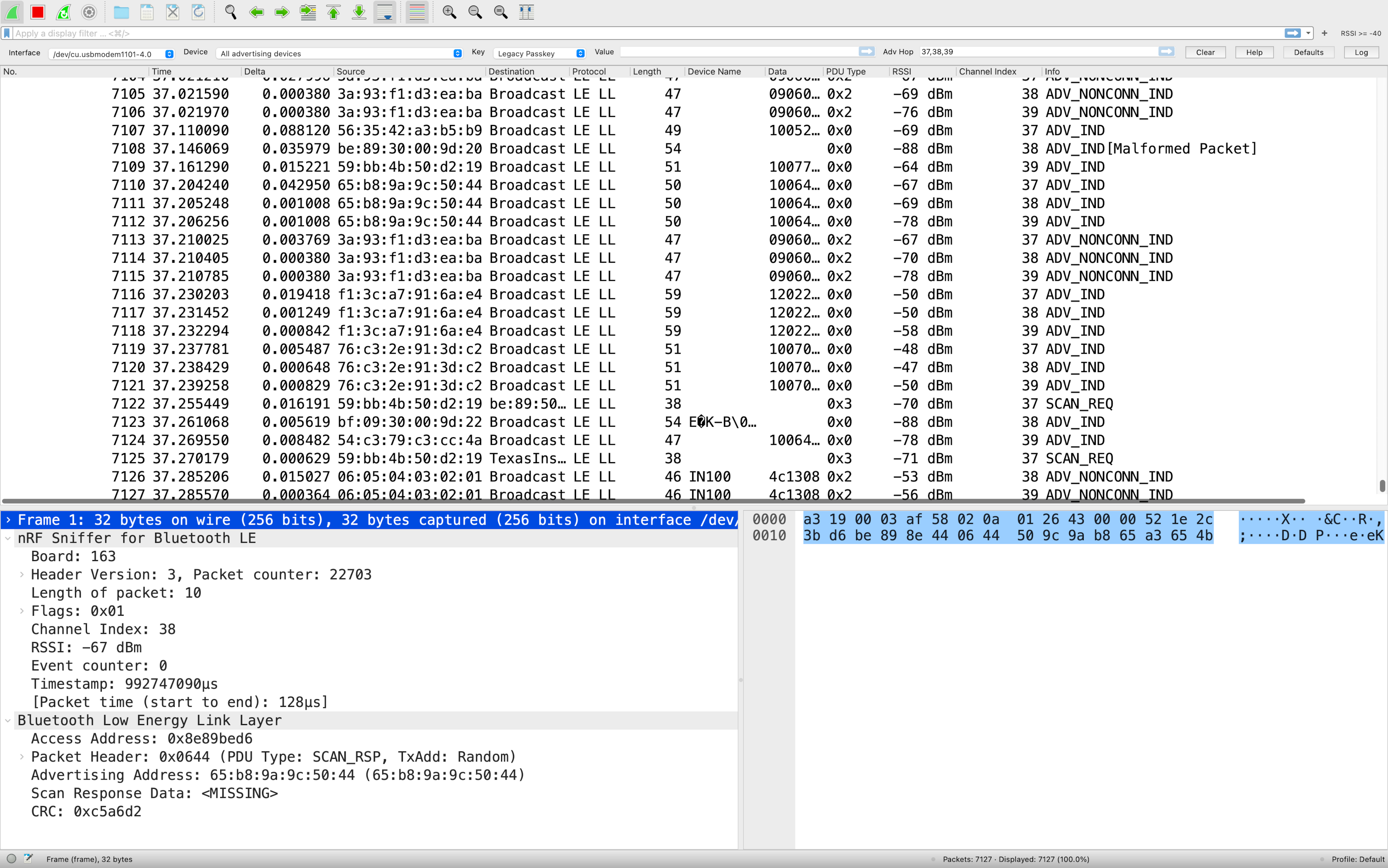
Task: Type in the Apply a display filter field
Action: pos(344,33)
